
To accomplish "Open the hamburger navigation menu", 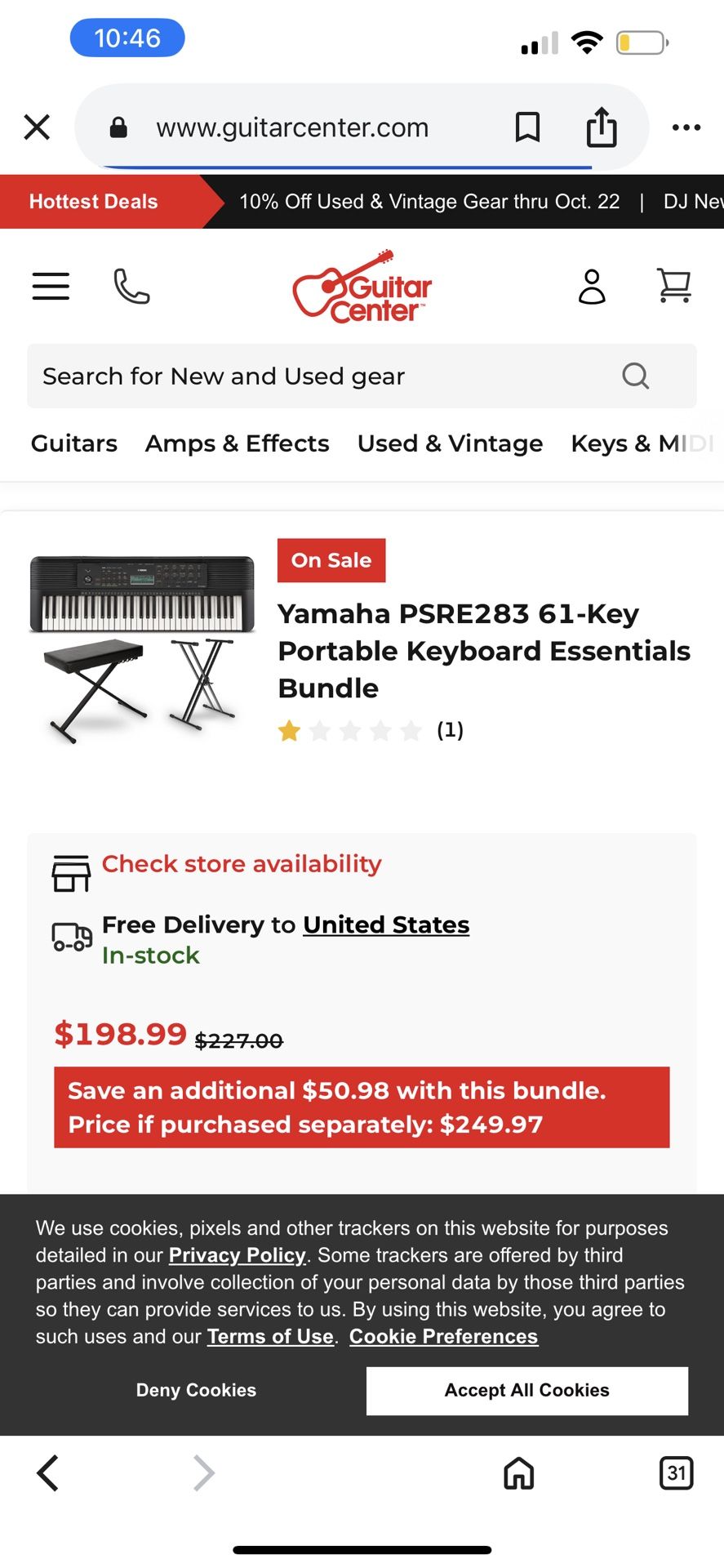I will [x=50, y=286].
